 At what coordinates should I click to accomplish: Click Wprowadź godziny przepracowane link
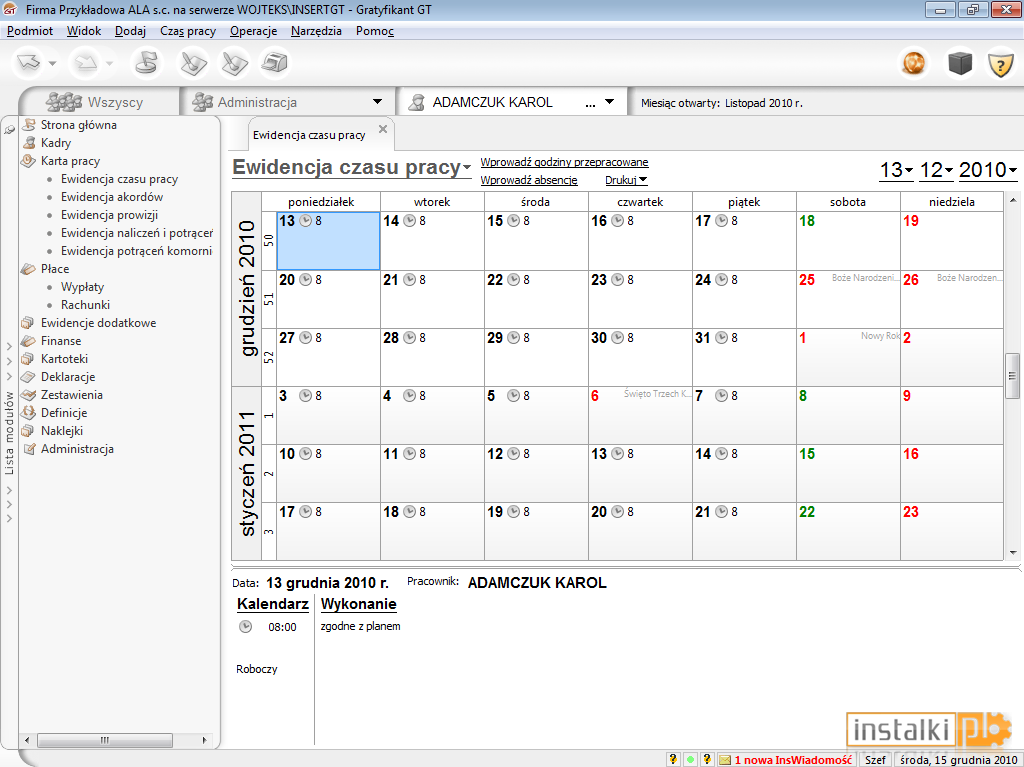(x=564, y=162)
